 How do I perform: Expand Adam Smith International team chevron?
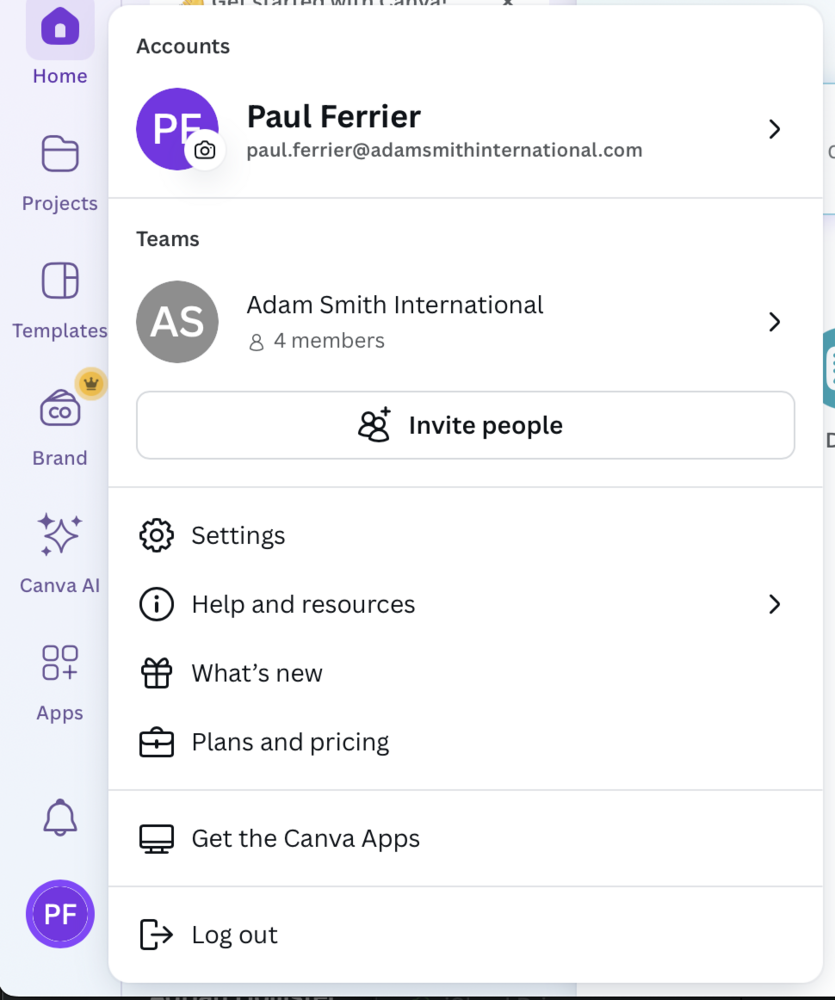pos(774,321)
